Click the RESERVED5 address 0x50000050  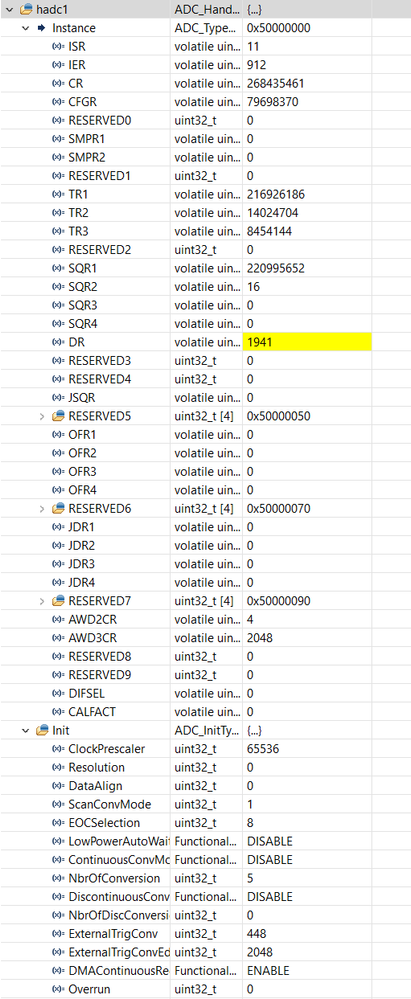pos(278,416)
